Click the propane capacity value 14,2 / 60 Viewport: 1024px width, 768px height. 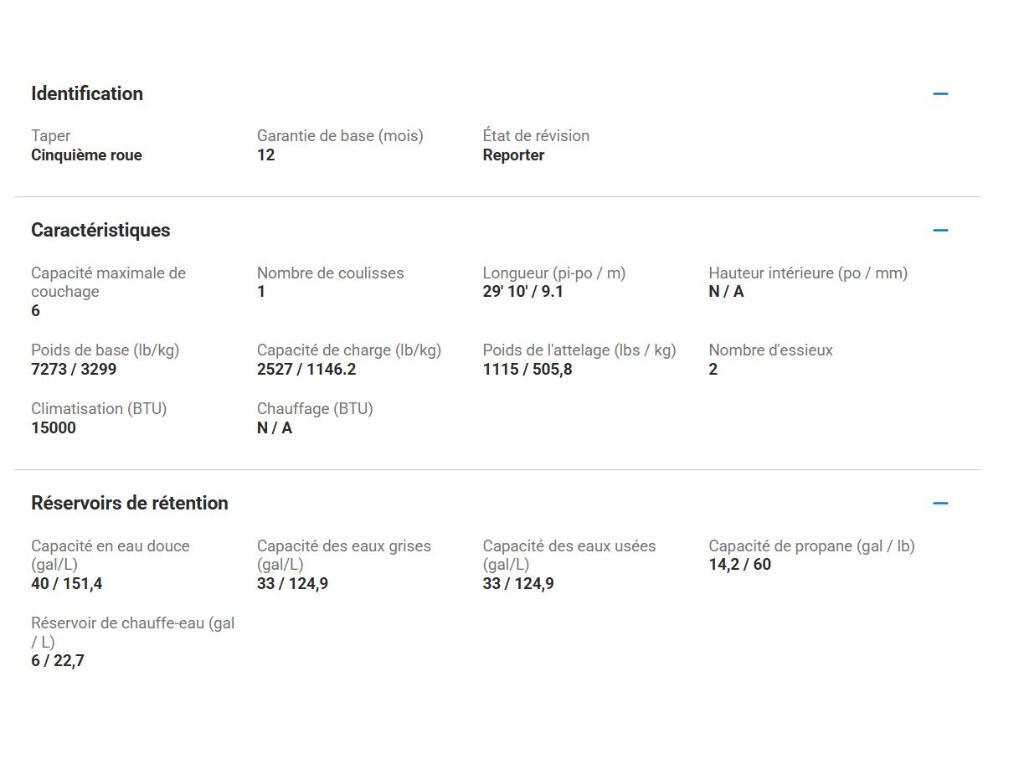[x=740, y=565]
